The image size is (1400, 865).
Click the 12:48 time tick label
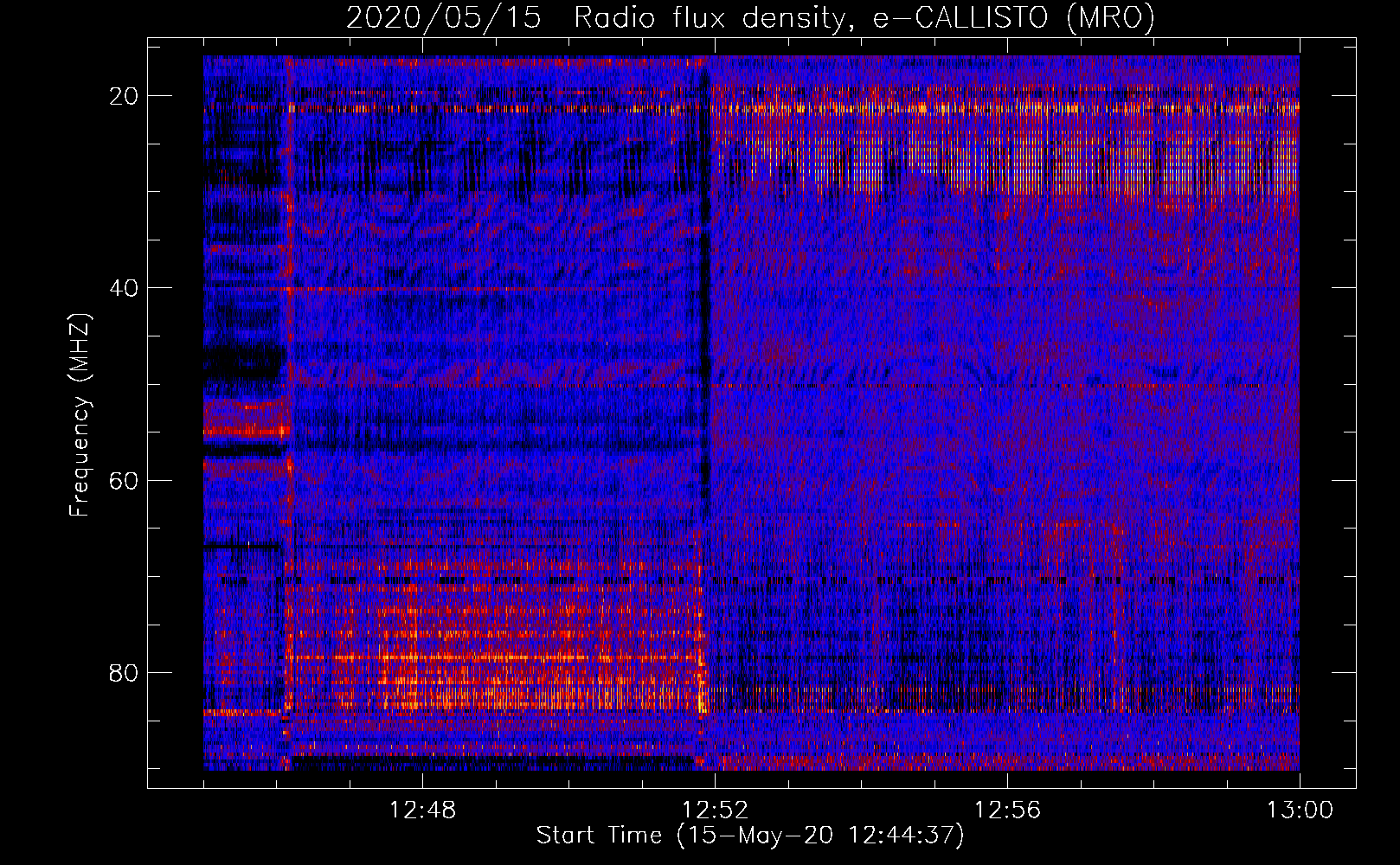[422, 811]
